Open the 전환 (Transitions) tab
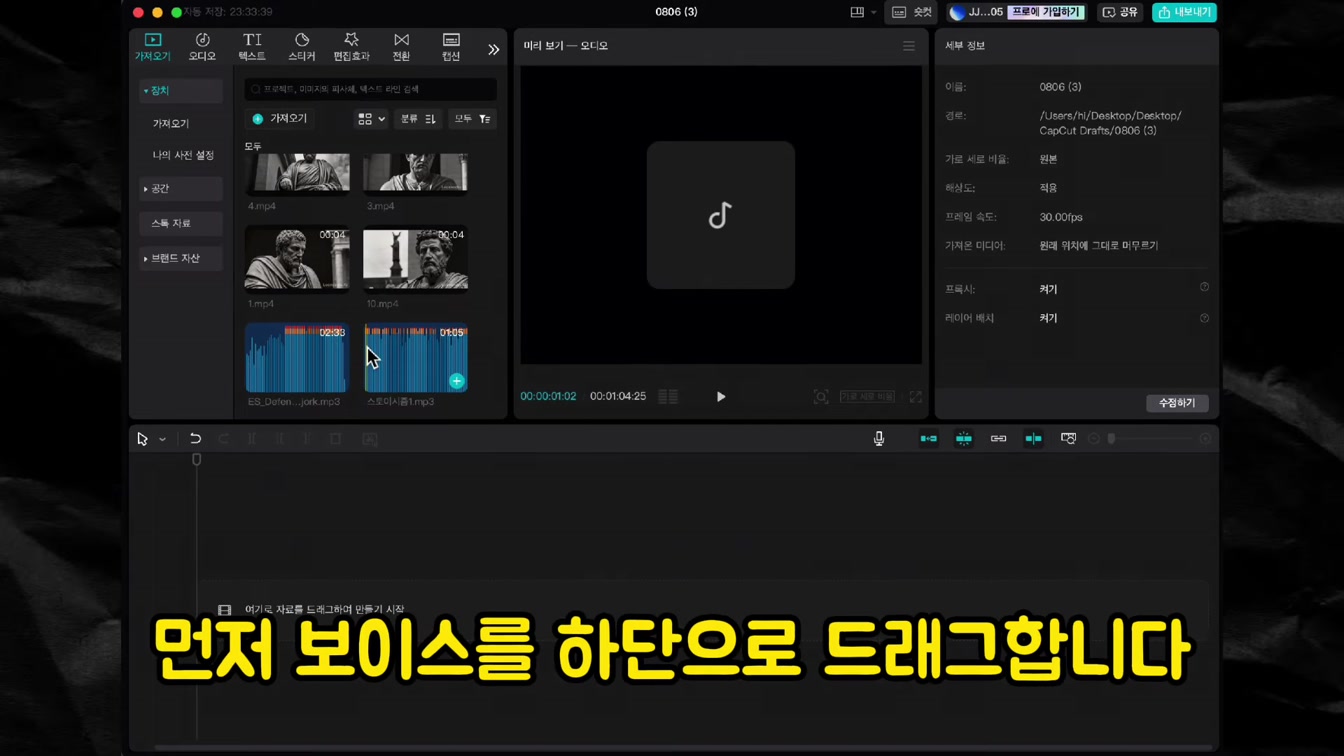 [x=401, y=47]
